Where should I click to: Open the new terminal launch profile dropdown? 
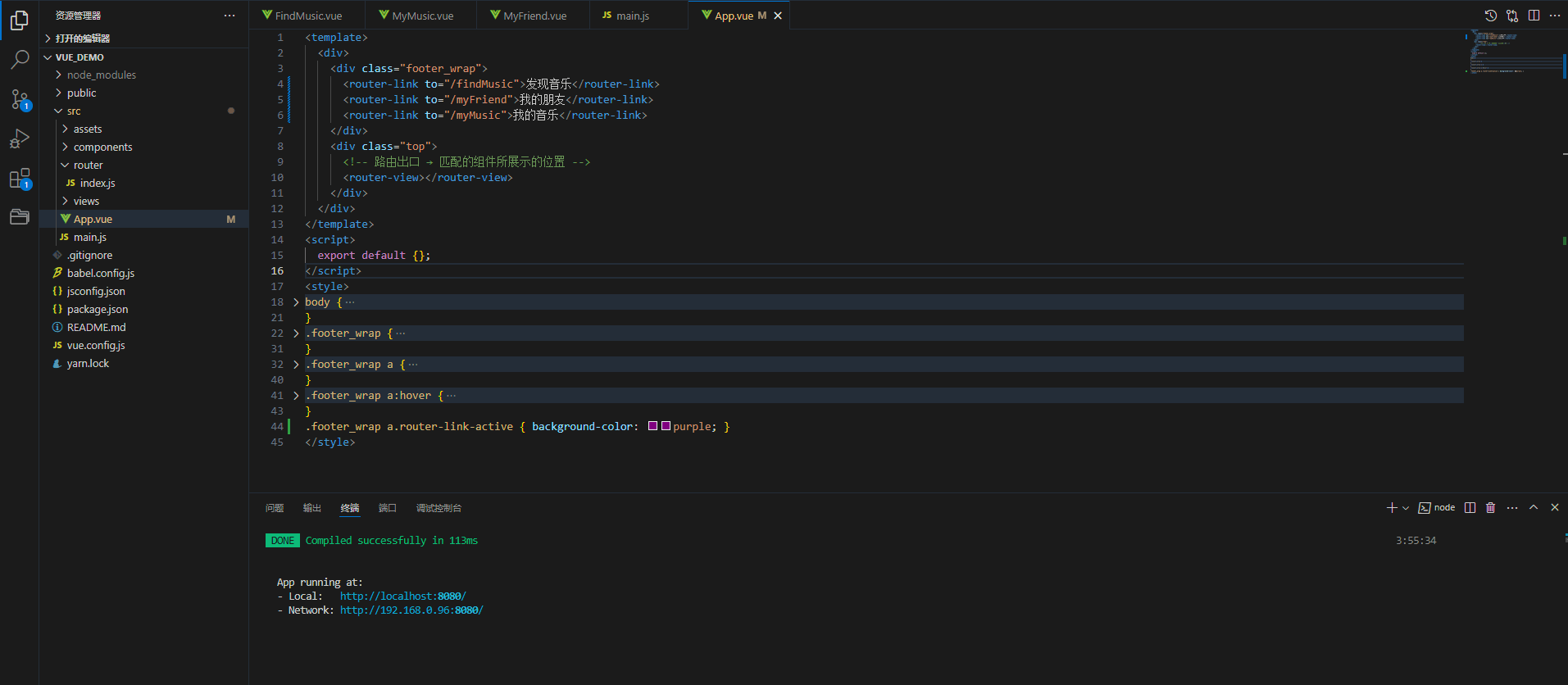pyautogui.click(x=1406, y=508)
